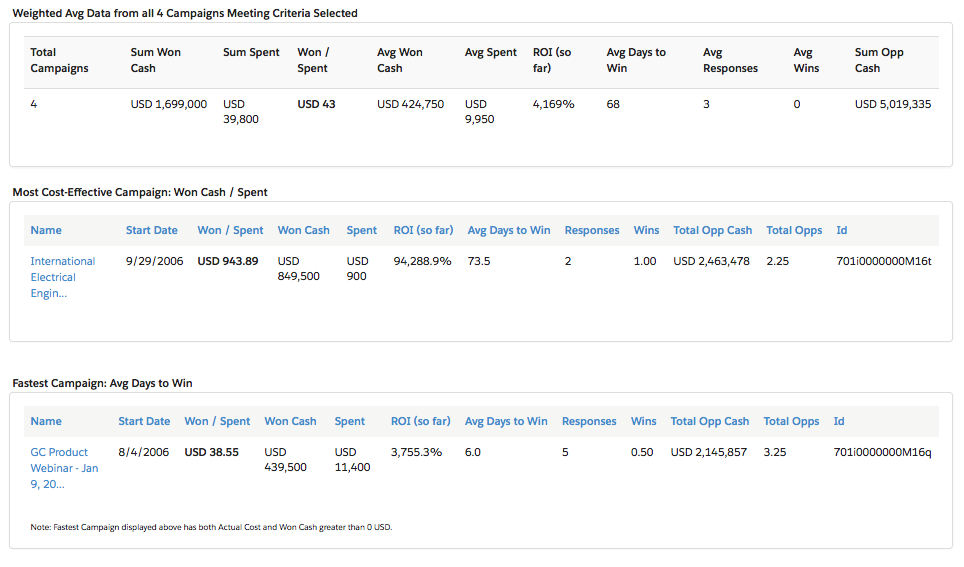Click Won Cash header in Most Cost-Effective table
This screenshot has width=964, height=567.
point(303,230)
